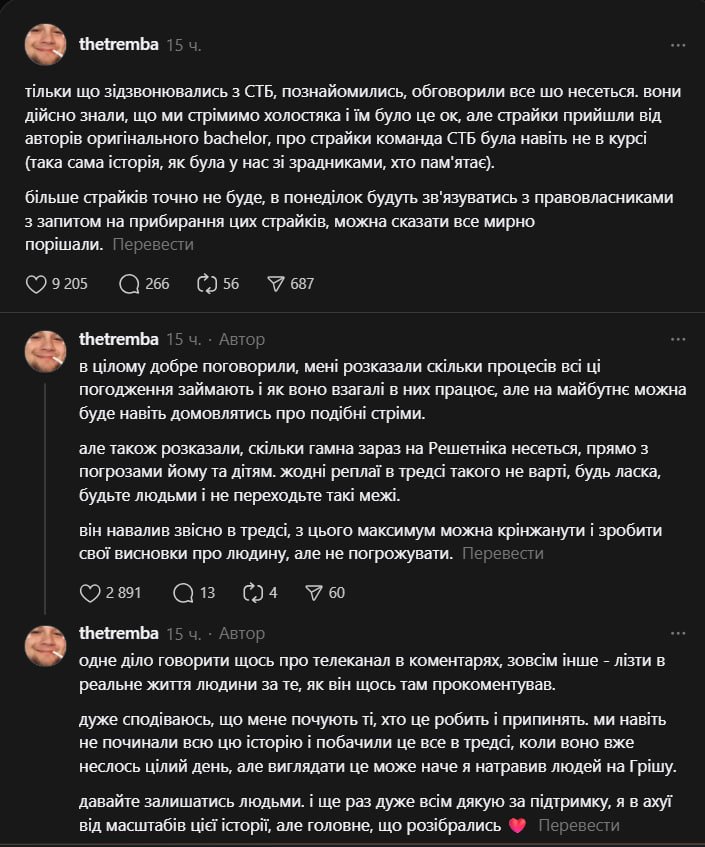Like the second post with 2 891 likes
The image size is (705, 847).
pos(90,593)
